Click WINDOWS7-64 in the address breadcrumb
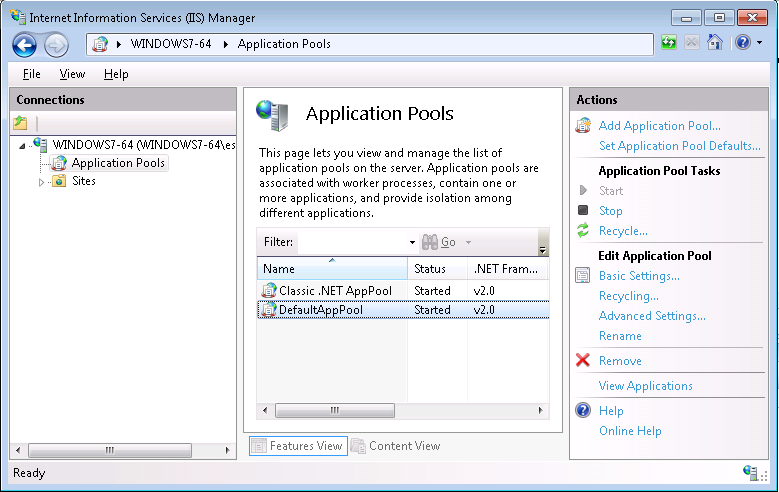This screenshot has height=492, width=779. [x=171, y=44]
